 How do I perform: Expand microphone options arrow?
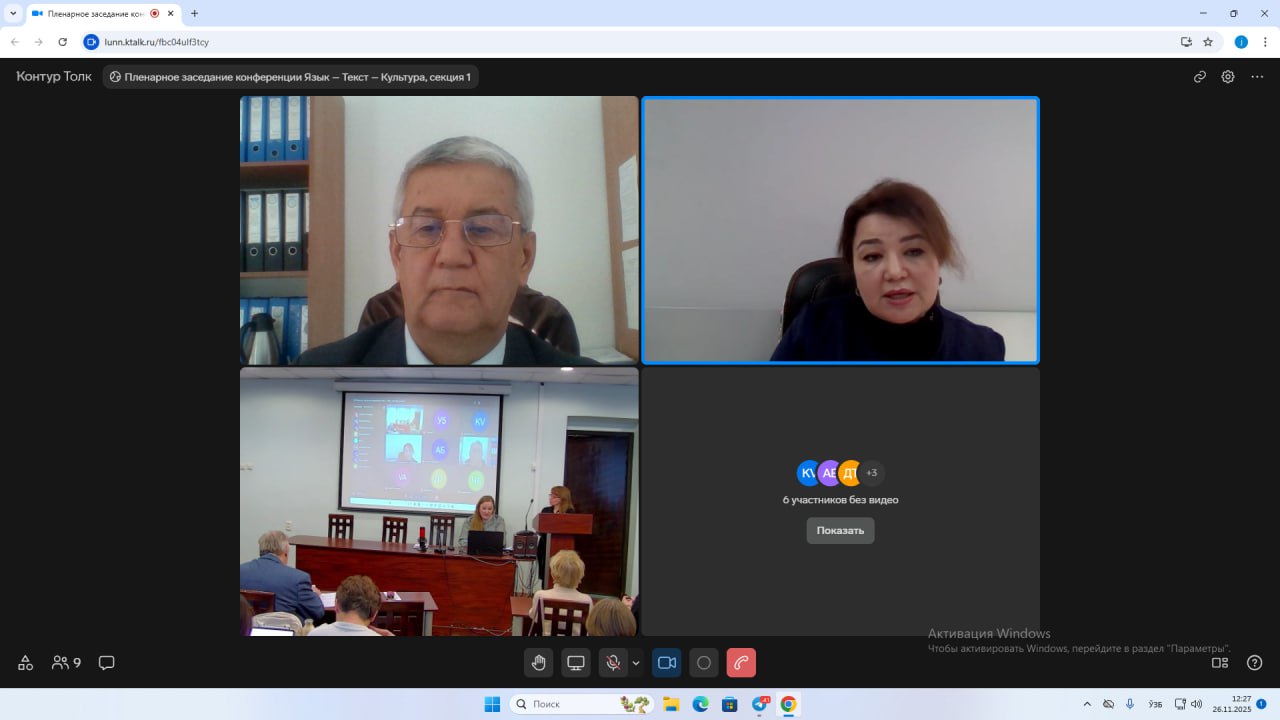click(636, 663)
